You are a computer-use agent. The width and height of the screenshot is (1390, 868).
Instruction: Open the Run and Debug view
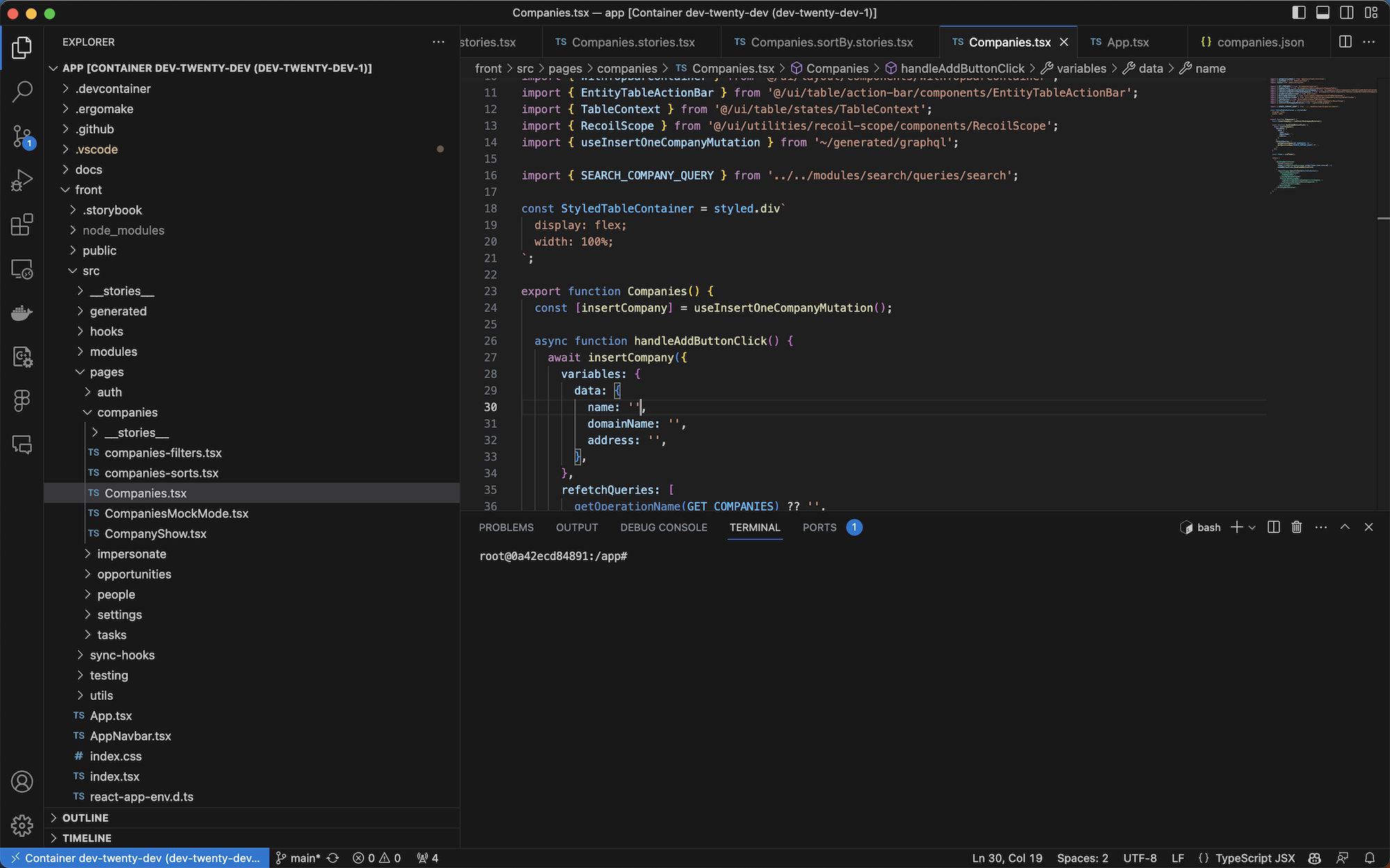tap(22, 181)
